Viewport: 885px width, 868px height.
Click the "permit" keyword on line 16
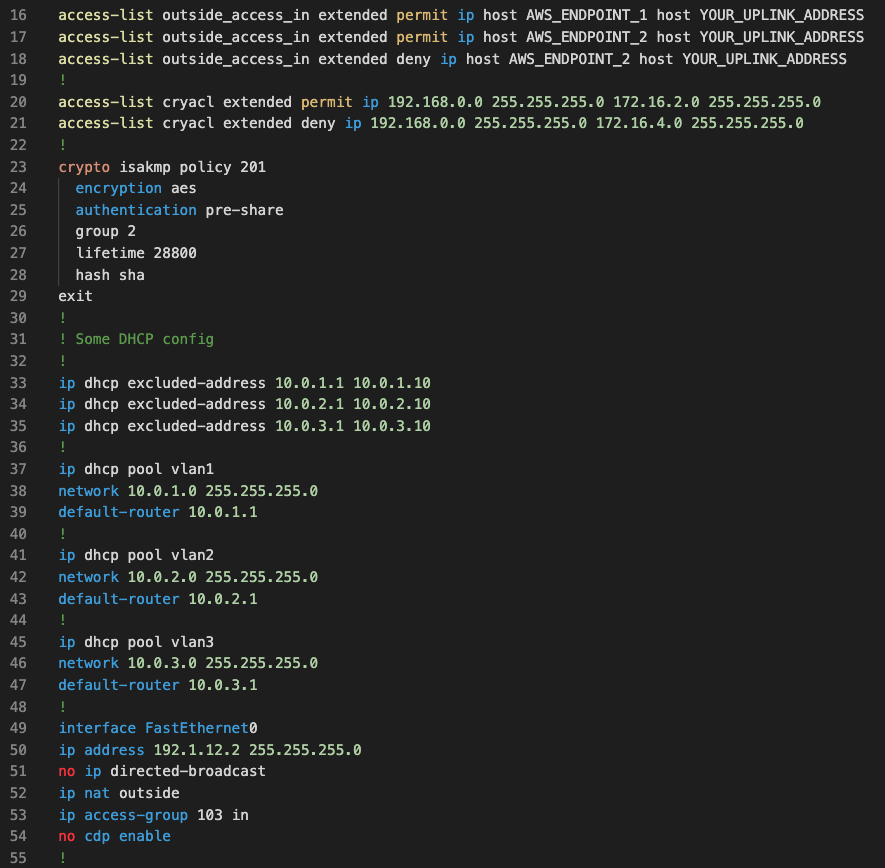point(420,15)
